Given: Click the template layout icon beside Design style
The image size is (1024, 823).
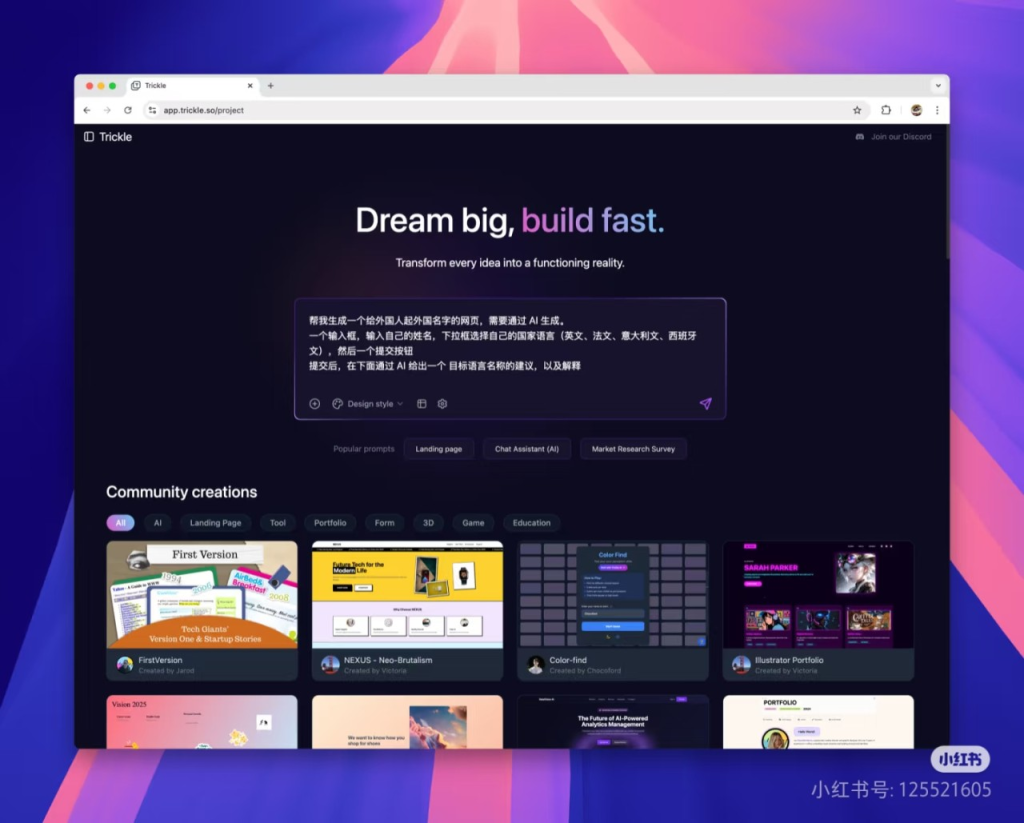Looking at the screenshot, I should 422,404.
